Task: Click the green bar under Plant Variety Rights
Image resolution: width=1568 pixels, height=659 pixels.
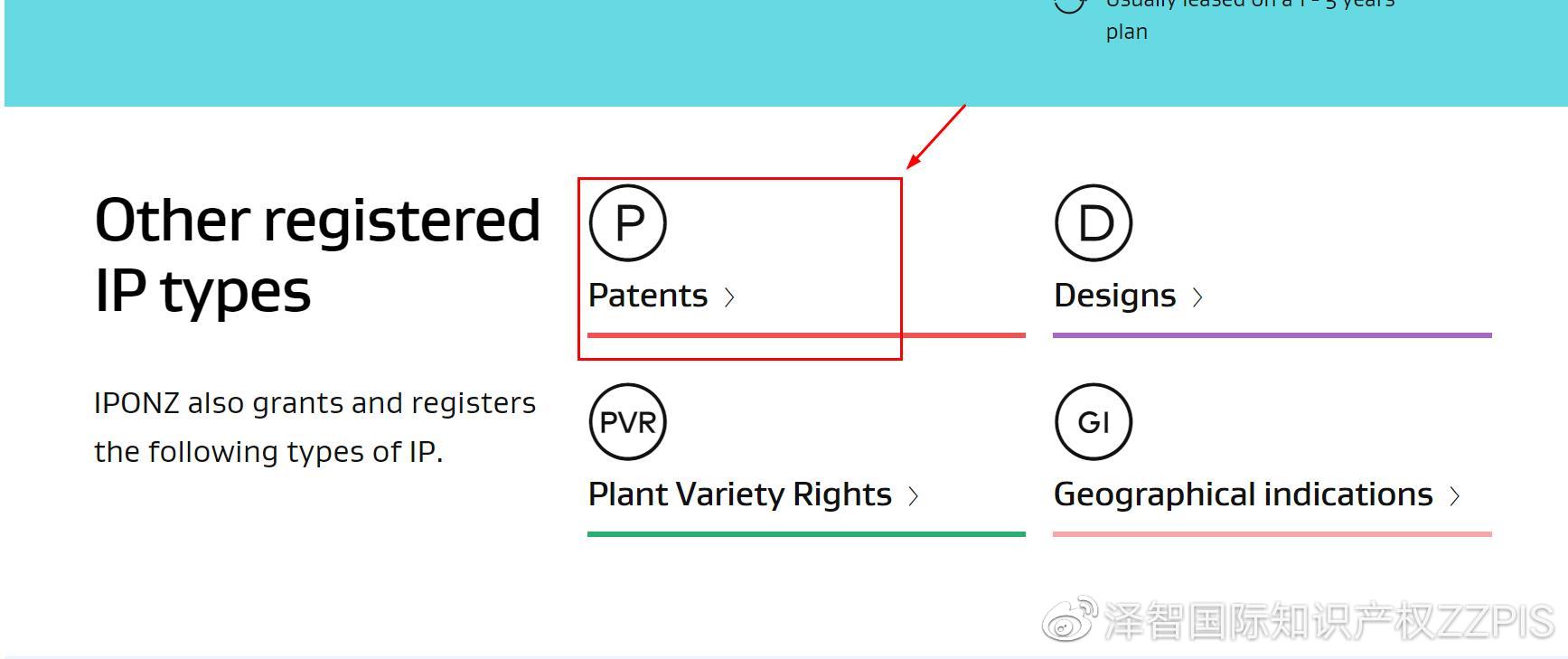Action: 806,534
